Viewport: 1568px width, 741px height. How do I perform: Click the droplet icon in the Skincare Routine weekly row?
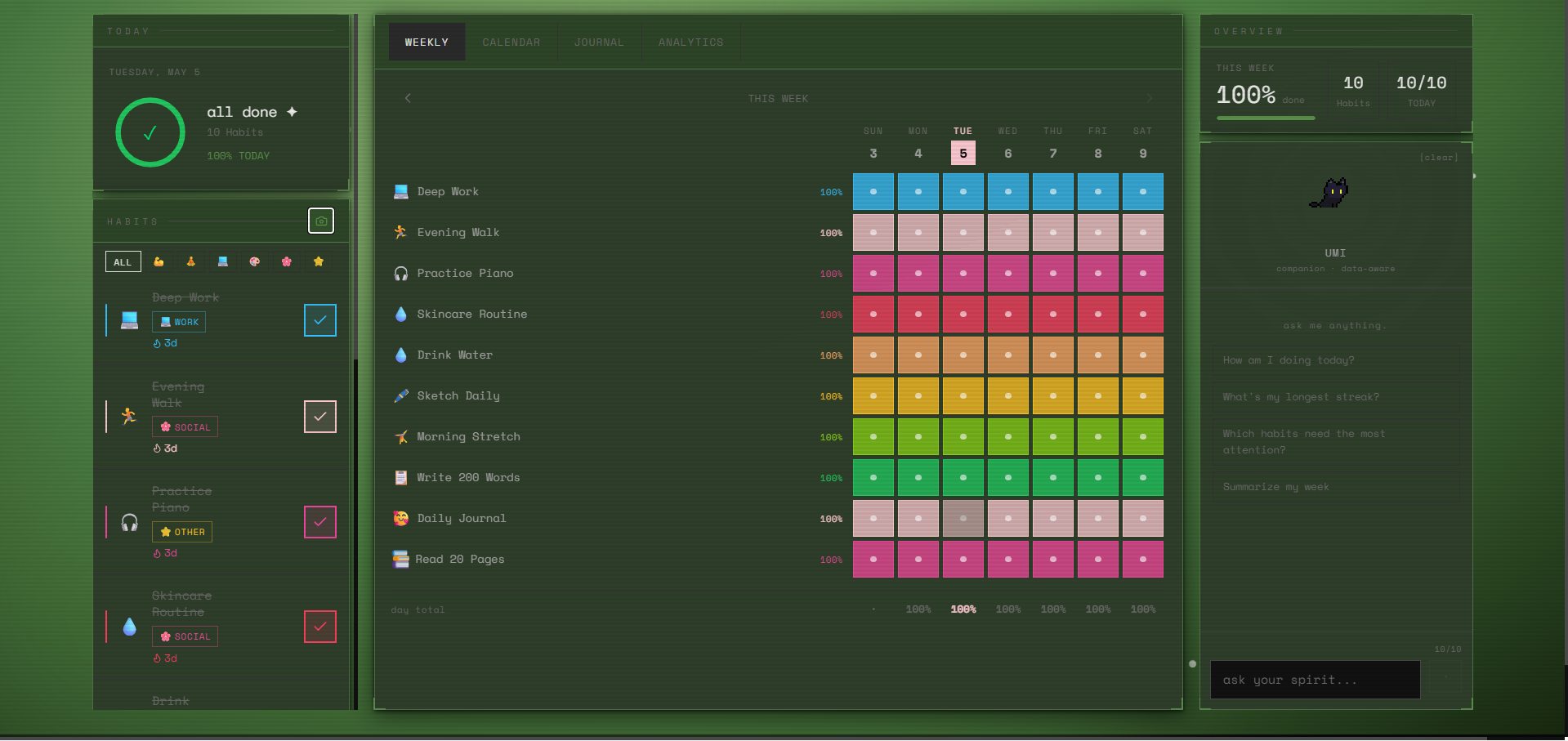pos(400,314)
